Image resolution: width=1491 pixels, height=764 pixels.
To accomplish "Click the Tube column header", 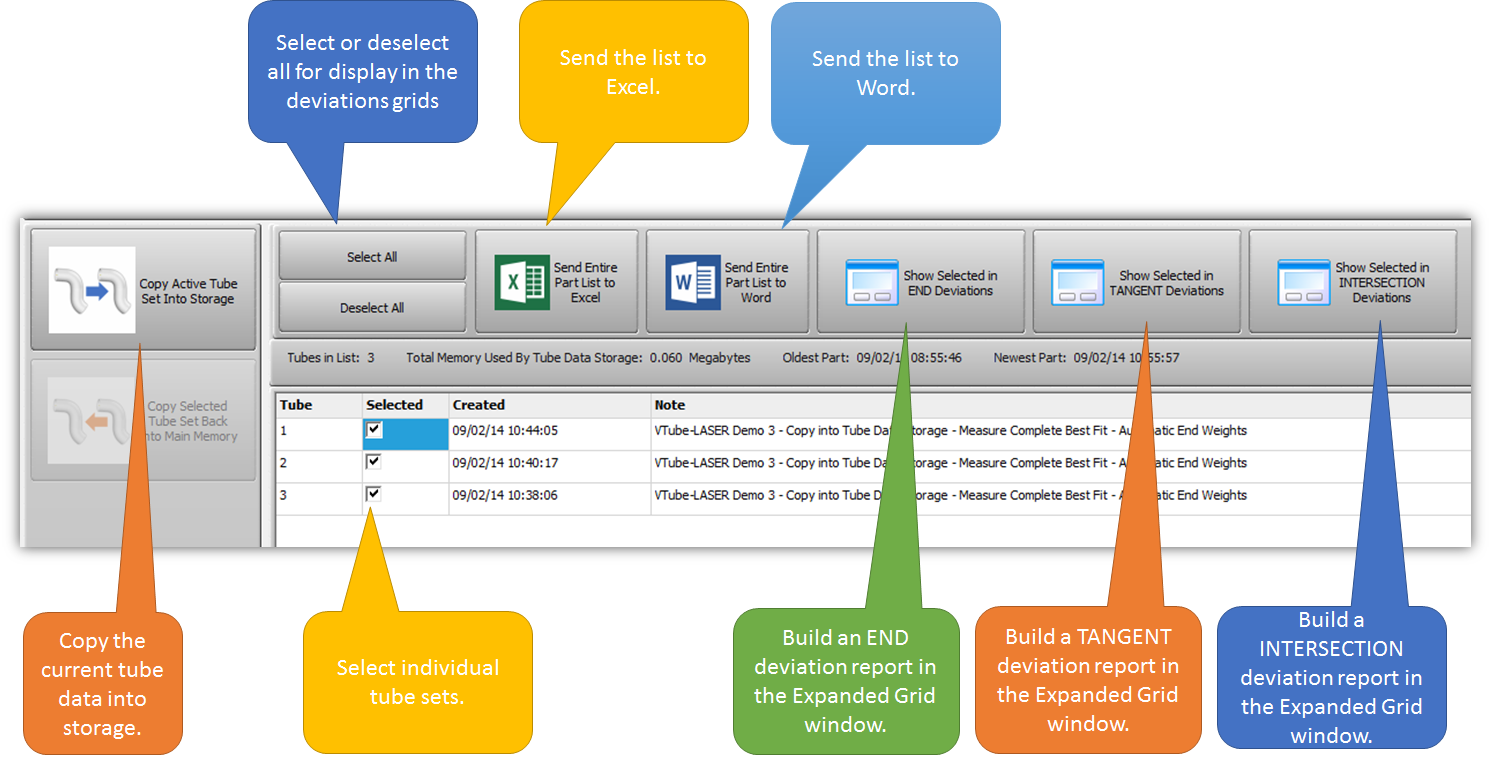I will pyautogui.click(x=296, y=405).
